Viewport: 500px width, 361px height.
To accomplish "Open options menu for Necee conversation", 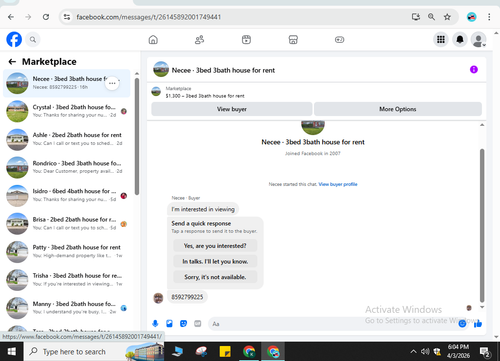I will 112,83.
